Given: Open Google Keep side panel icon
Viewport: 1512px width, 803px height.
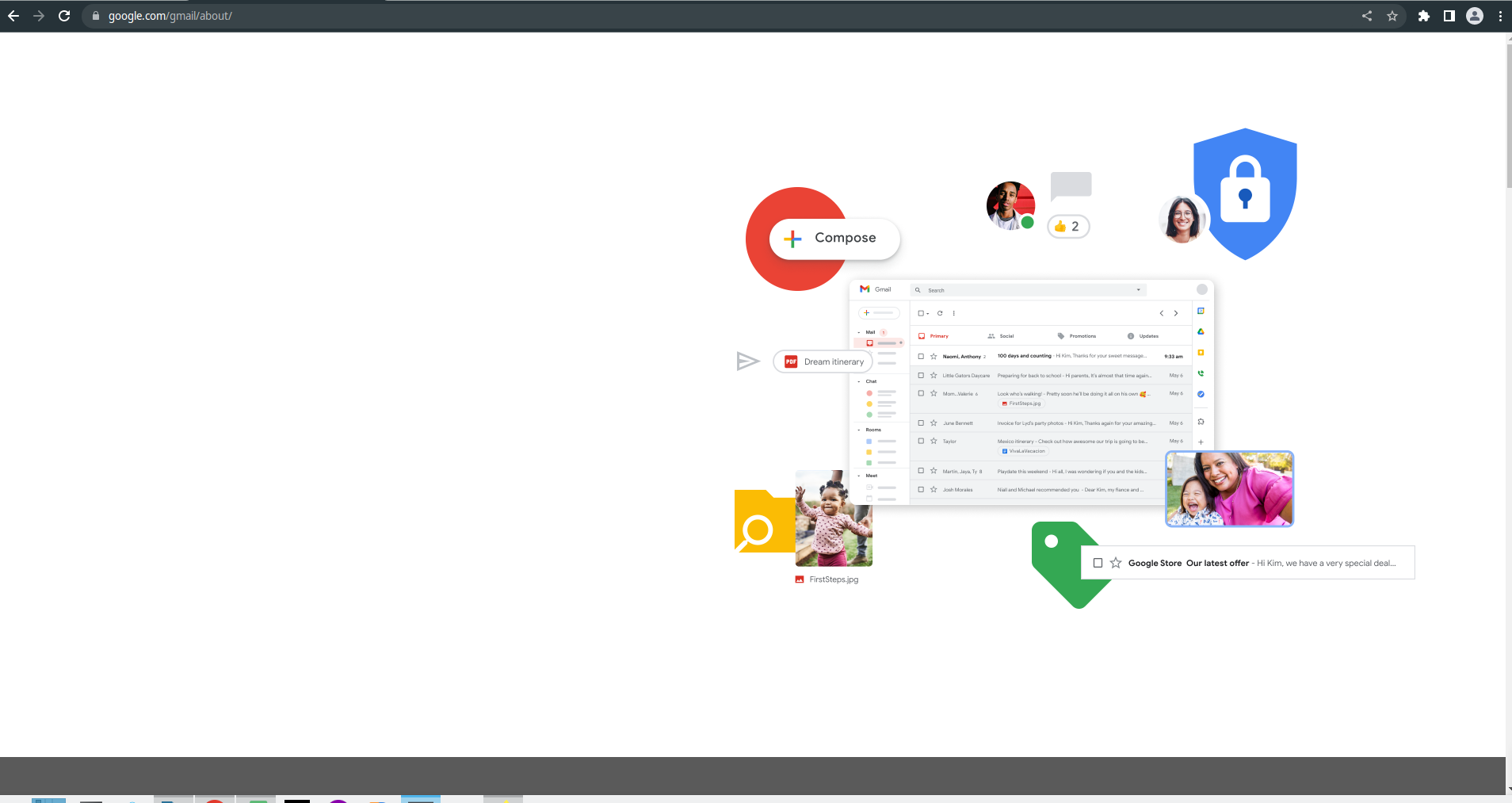Looking at the screenshot, I should (1201, 352).
